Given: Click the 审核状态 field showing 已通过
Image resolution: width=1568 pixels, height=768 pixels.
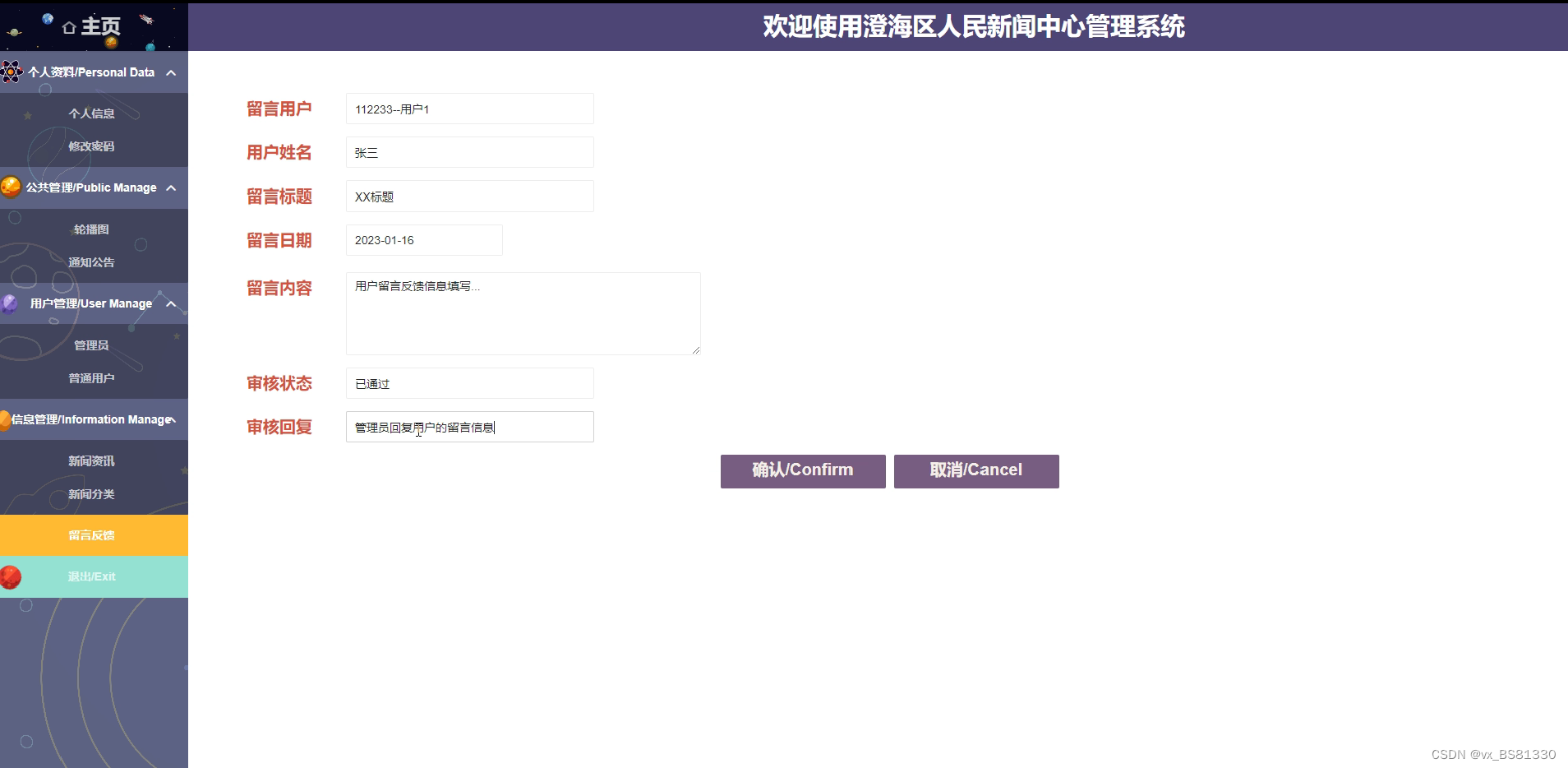Looking at the screenshot, I should pyautogui.click(x=470, y=383).
